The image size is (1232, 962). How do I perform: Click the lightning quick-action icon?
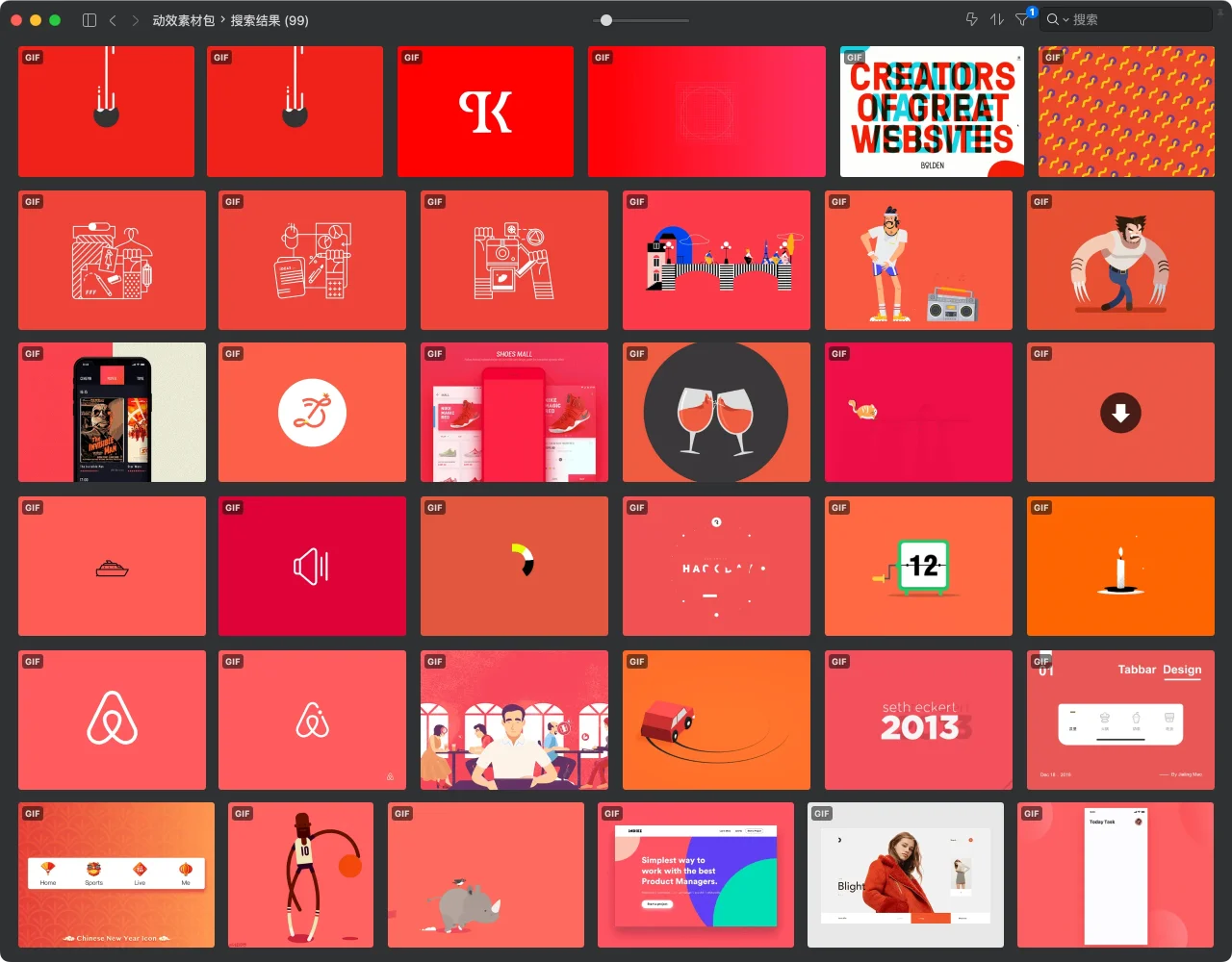971,19
